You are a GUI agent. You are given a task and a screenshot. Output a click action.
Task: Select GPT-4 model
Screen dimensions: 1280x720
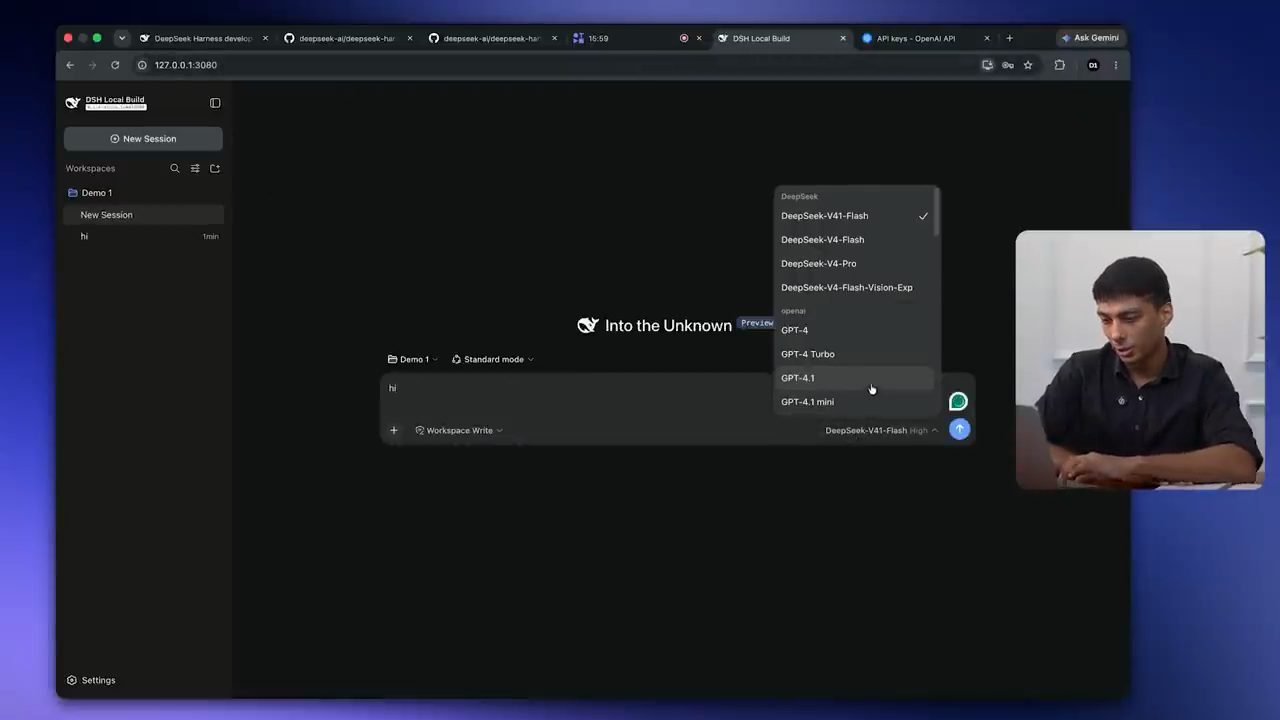[x=855, y=330]
